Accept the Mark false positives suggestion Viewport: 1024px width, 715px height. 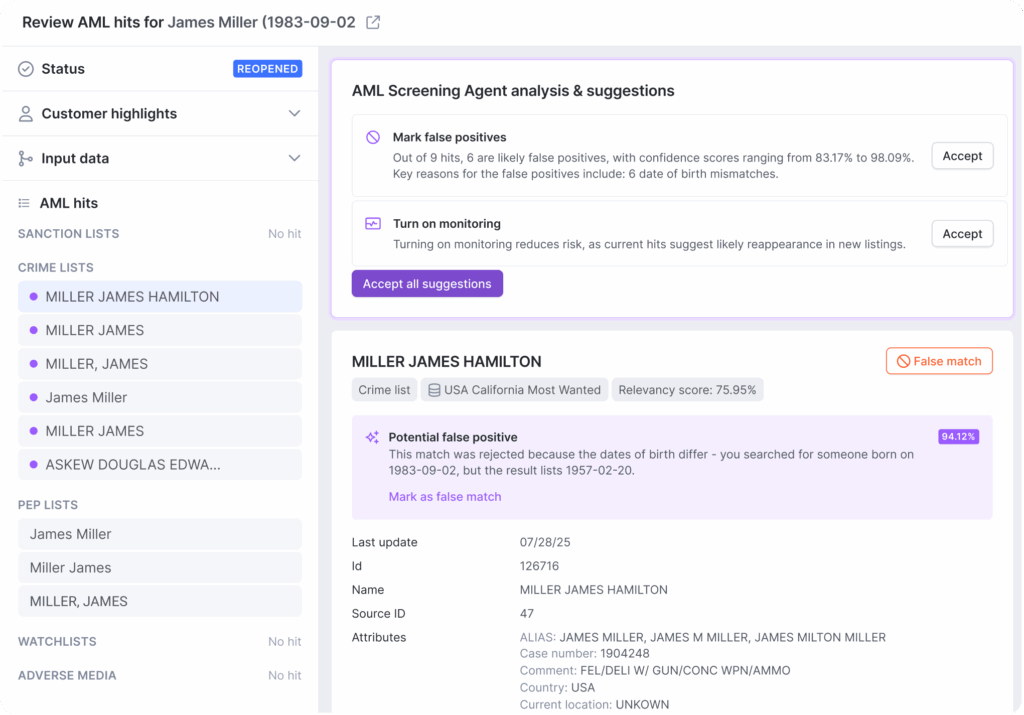click(x=962, y=156)
